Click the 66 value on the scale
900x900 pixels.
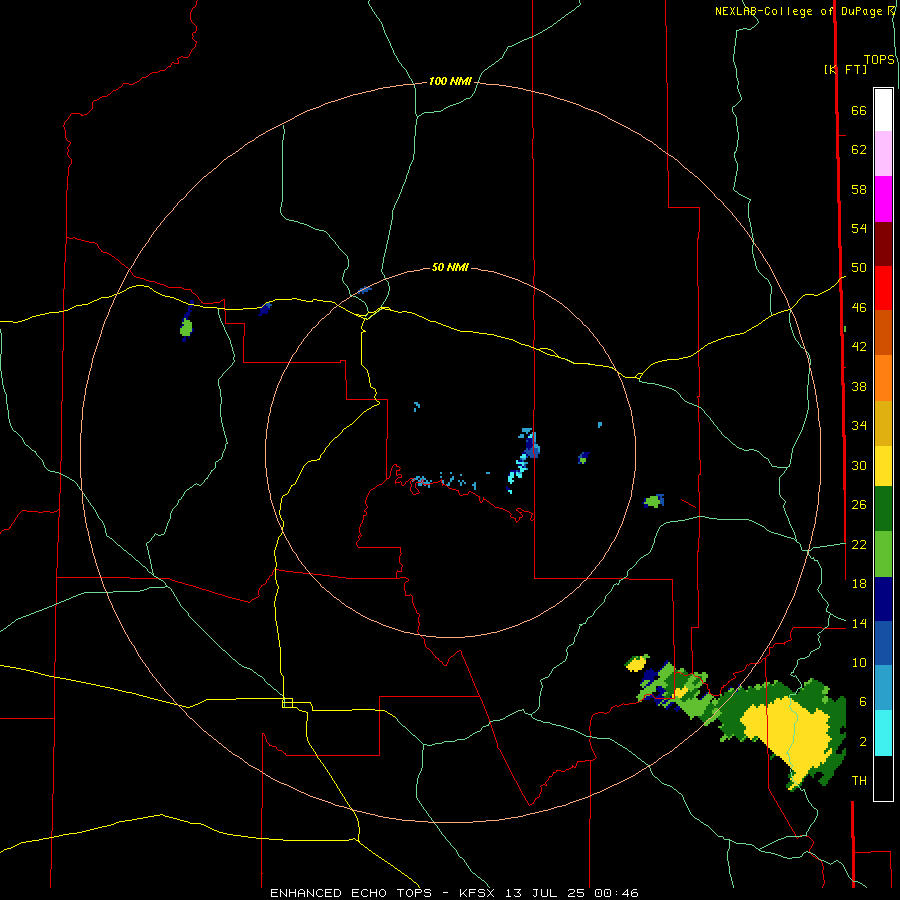pyautogui.click(x=859, y=111)
